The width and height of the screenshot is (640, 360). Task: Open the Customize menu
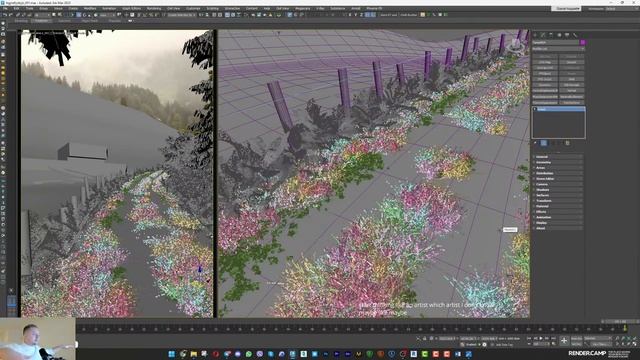coord(193,9)
